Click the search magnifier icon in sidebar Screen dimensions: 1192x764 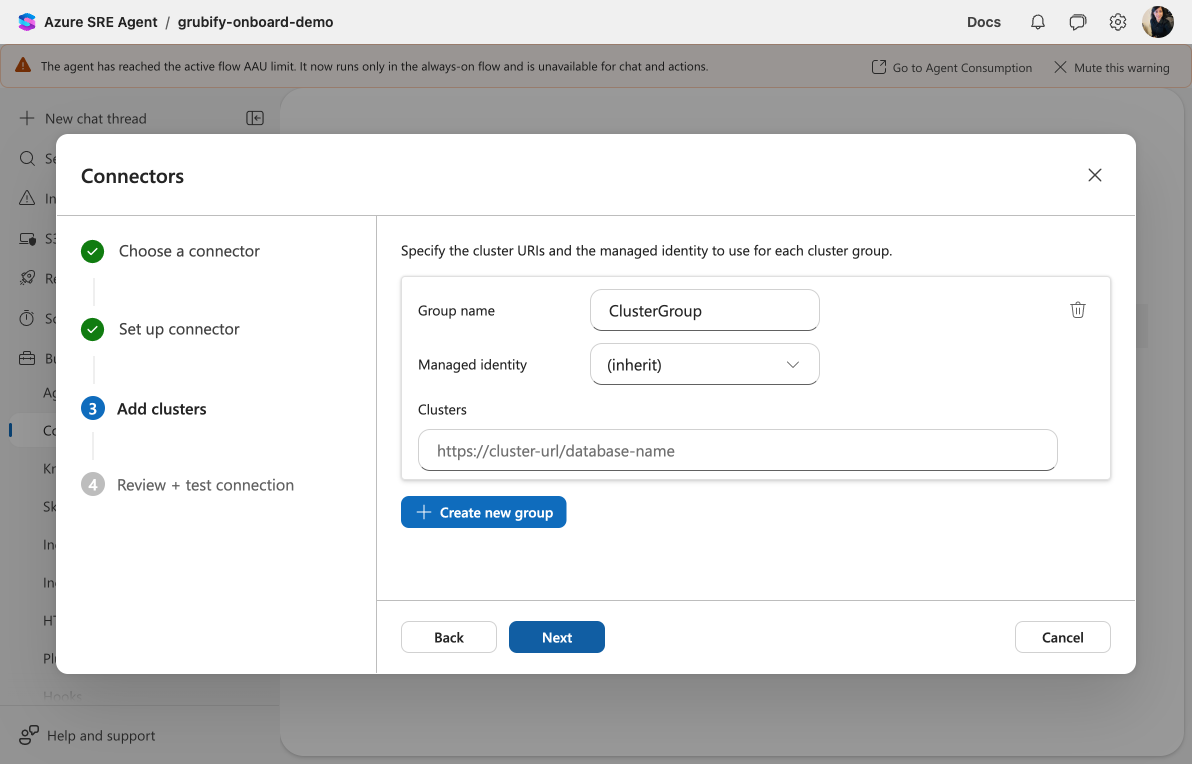tap(27, 158)
